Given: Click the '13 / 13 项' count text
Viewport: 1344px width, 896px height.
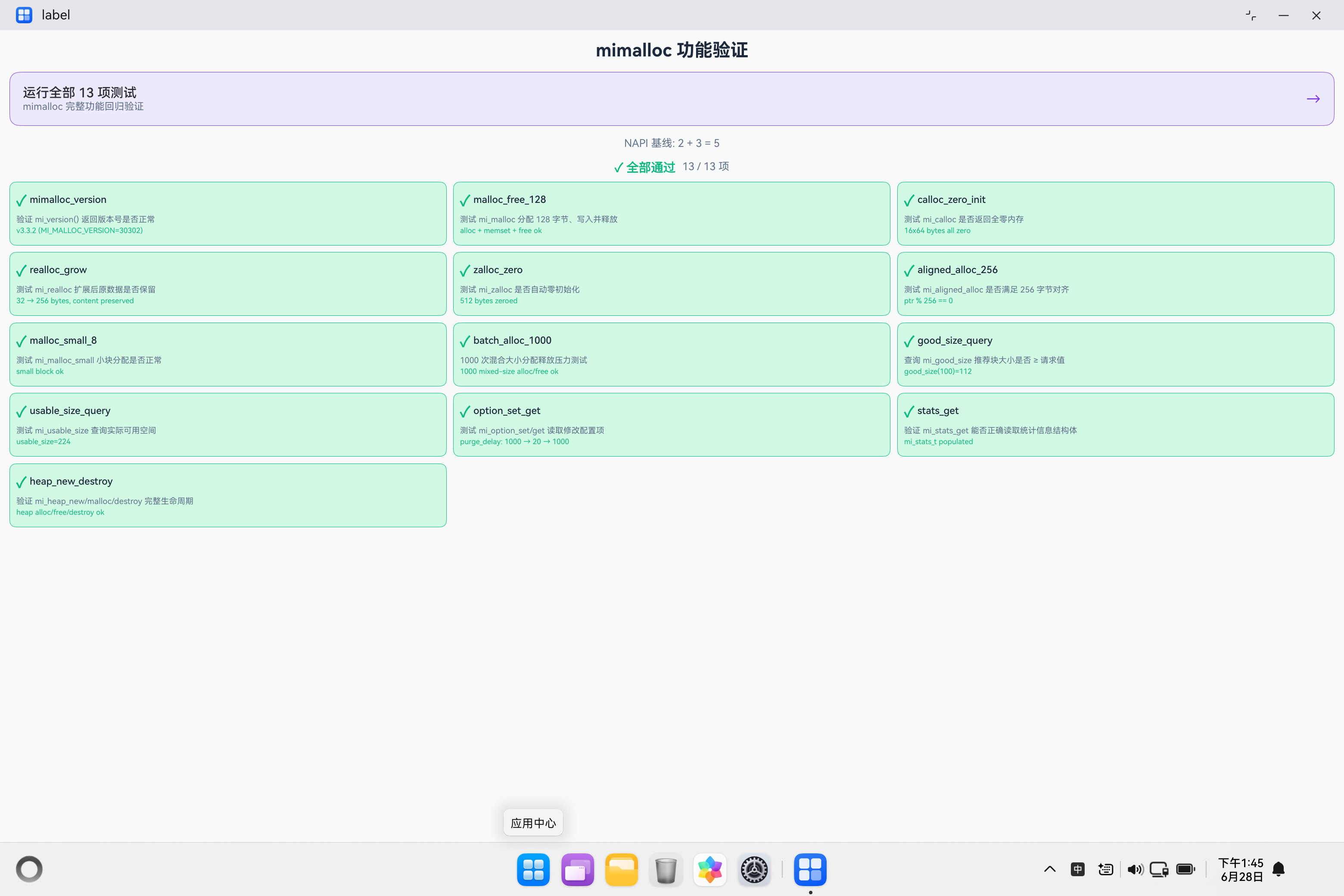Looking at the screenshot, I should [706, 166].
